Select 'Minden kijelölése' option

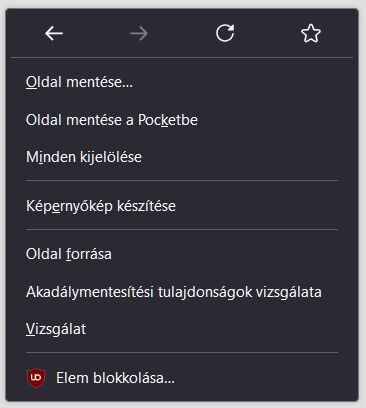pyautogui.click(x=182, y=157)
